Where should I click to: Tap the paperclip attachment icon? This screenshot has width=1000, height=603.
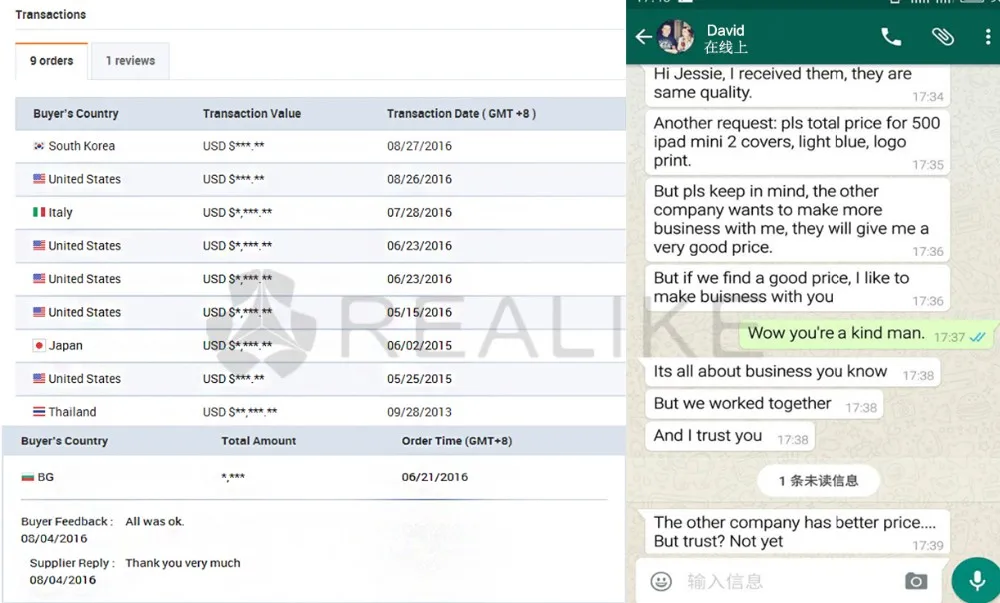click(x=942, y=37)
